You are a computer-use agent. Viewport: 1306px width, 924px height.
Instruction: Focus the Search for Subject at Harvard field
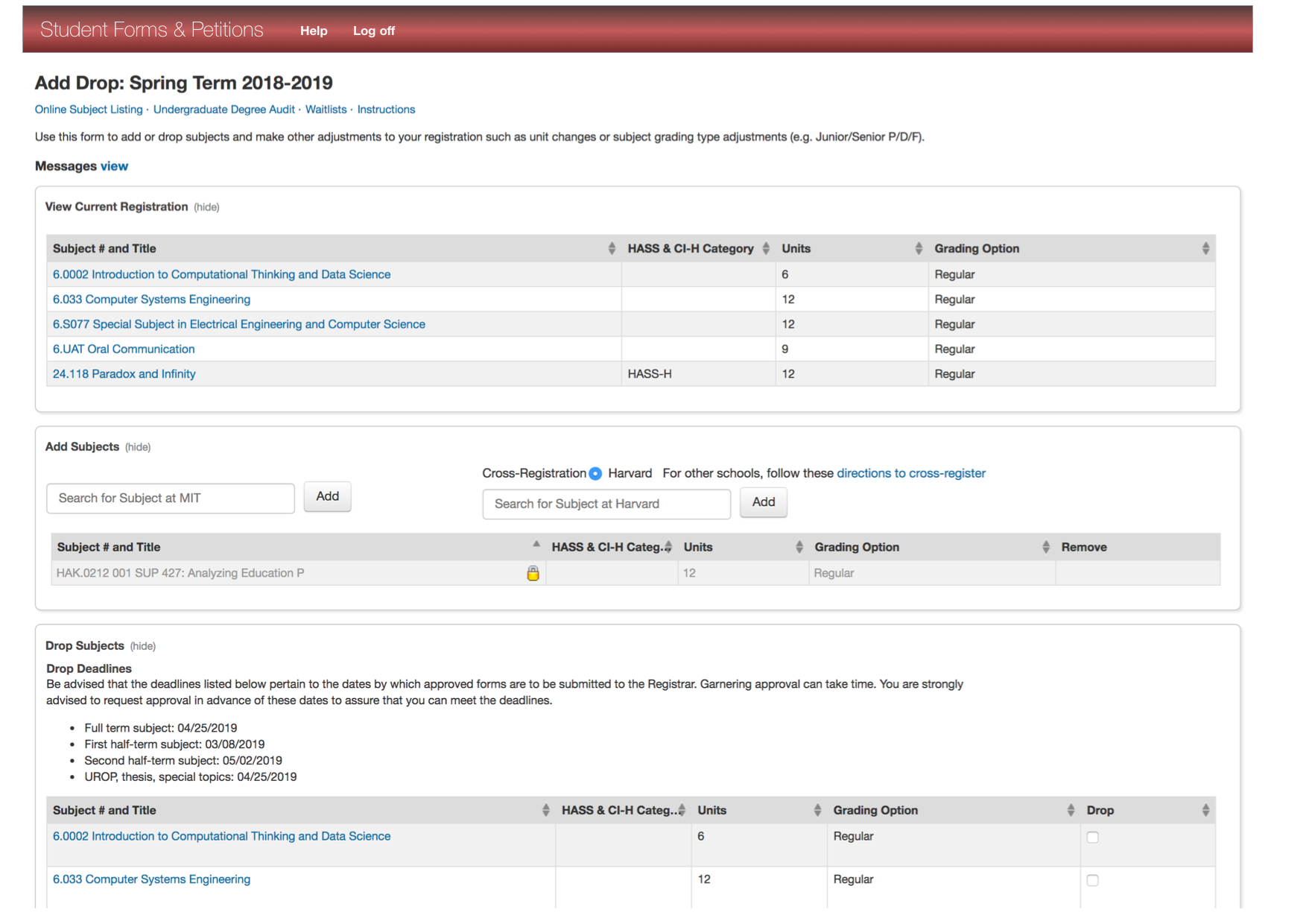(x=606, y=504)
